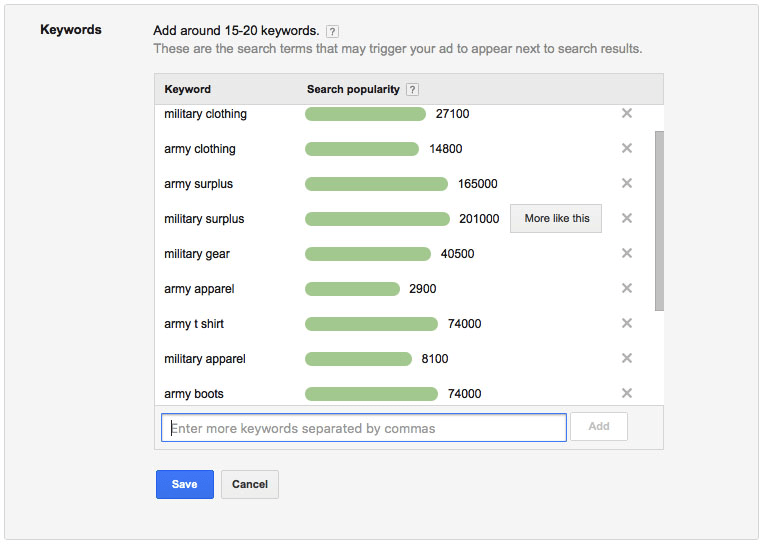Select the 'army apparel' keyword text
Screen dimensions: 764x544
(199, 290)
